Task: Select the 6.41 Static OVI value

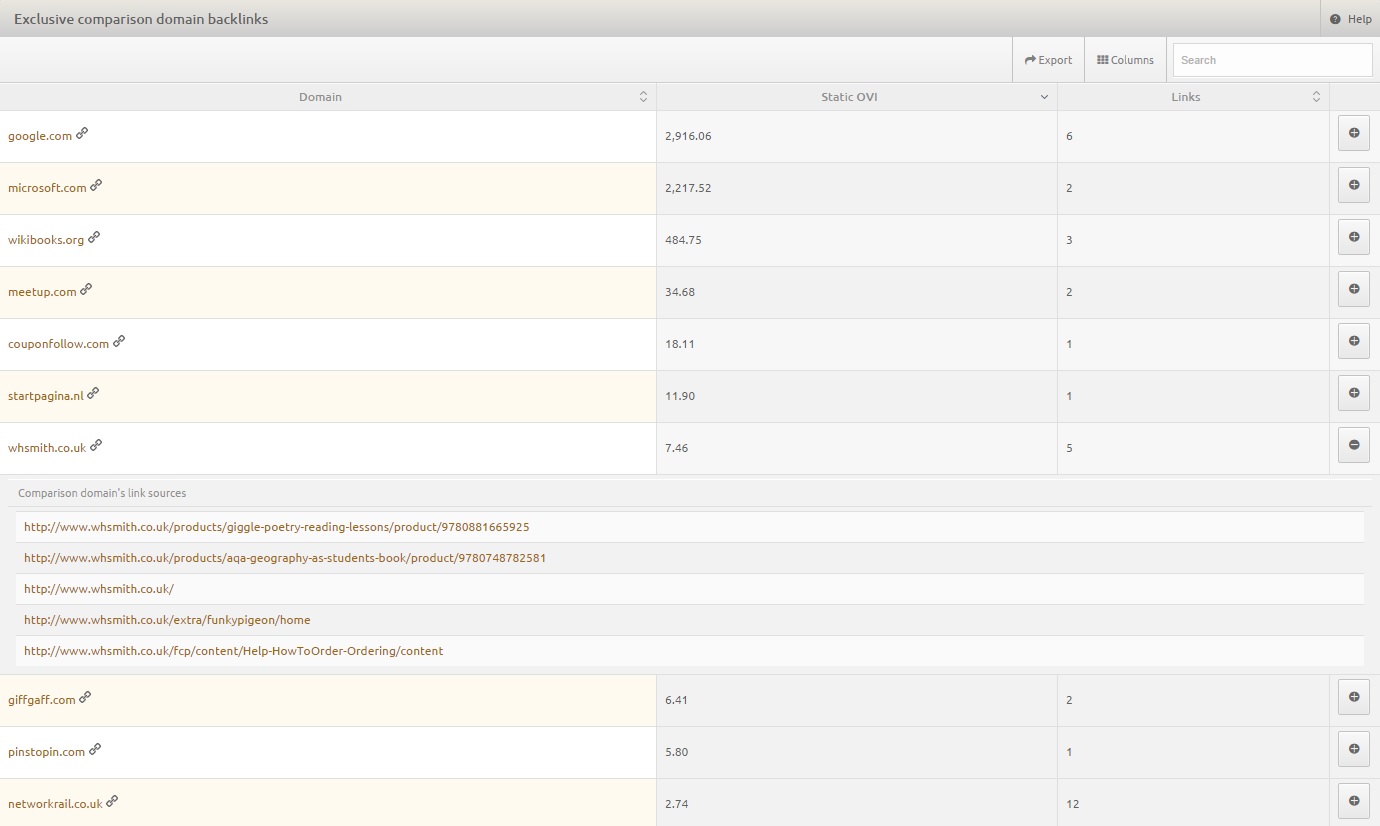Action: pyautogui.click(x=677, y=700)
